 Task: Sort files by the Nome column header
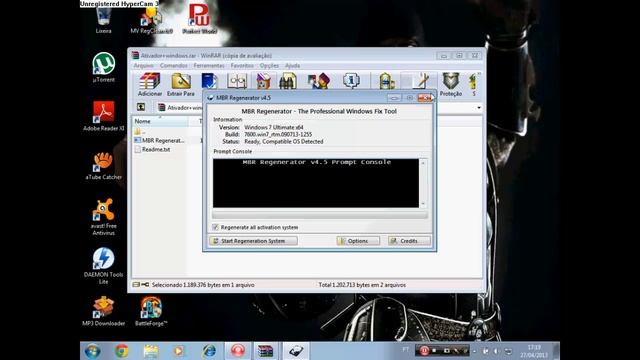(x=160, y=121)
